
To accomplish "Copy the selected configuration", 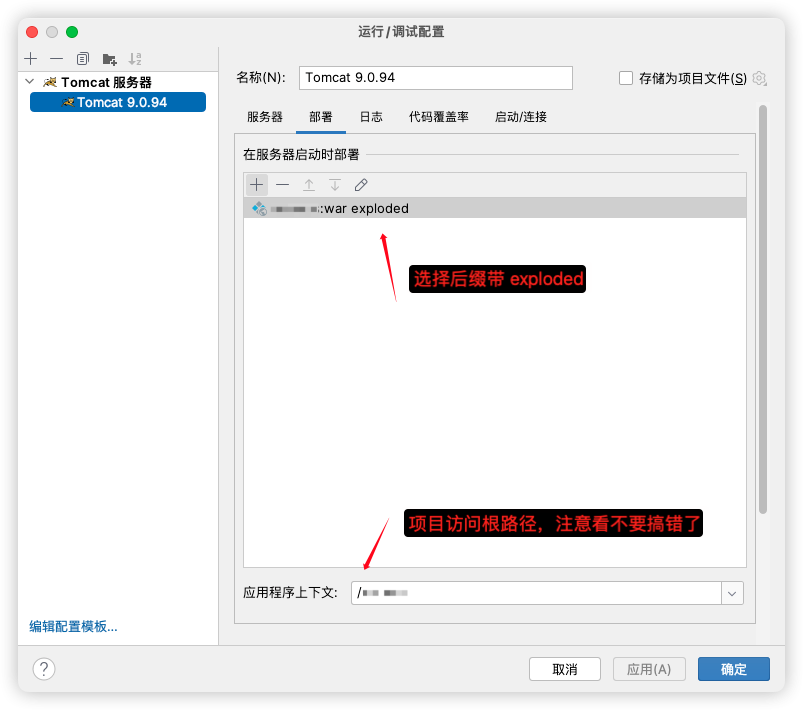I will (82, 59).
